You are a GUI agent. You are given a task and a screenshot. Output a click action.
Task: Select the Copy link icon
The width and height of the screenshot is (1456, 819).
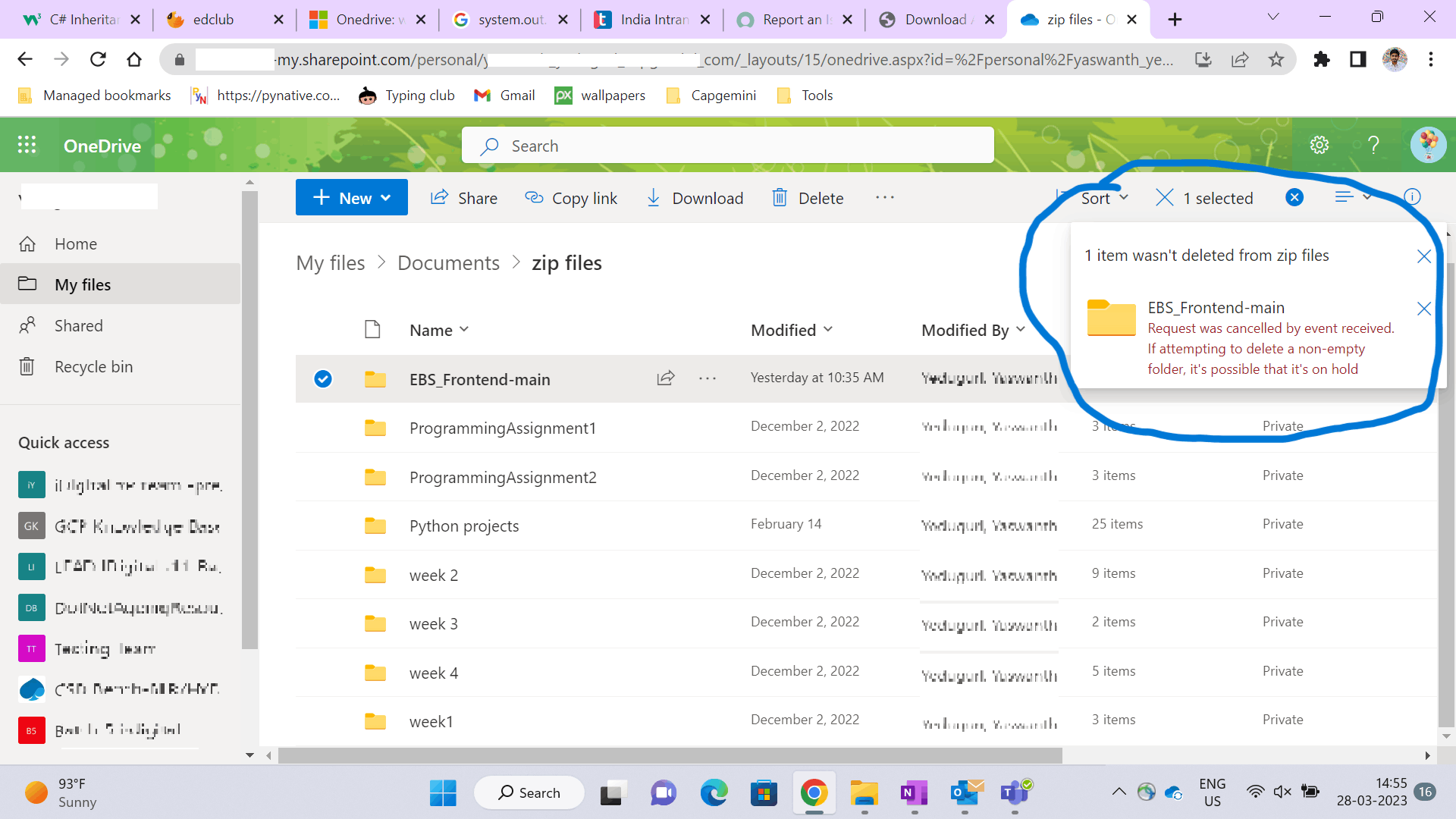click(533, 197)
